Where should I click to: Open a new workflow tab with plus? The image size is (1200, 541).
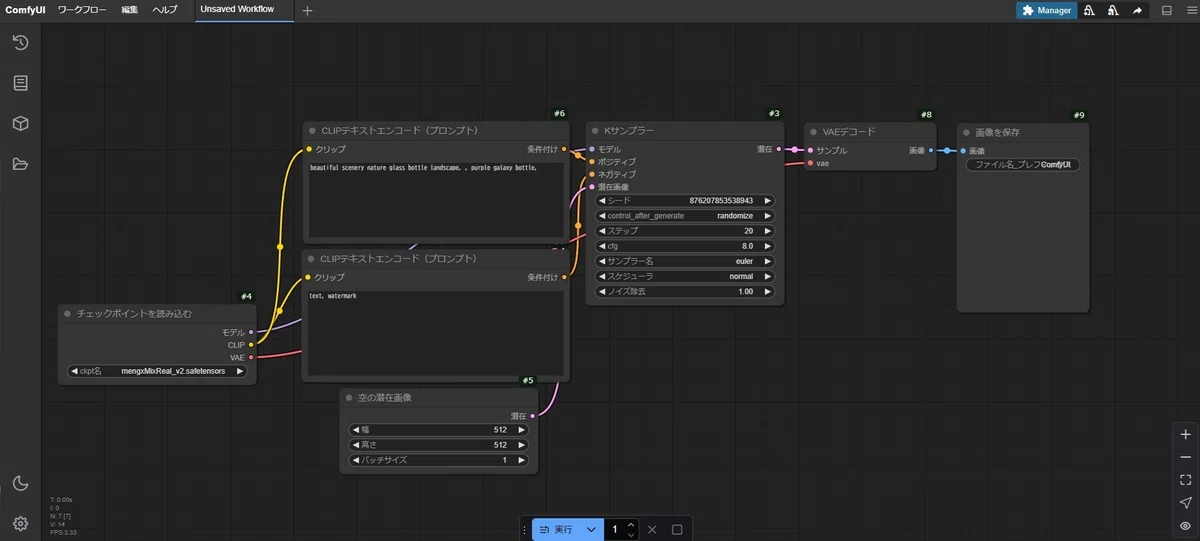click(307, 10)
